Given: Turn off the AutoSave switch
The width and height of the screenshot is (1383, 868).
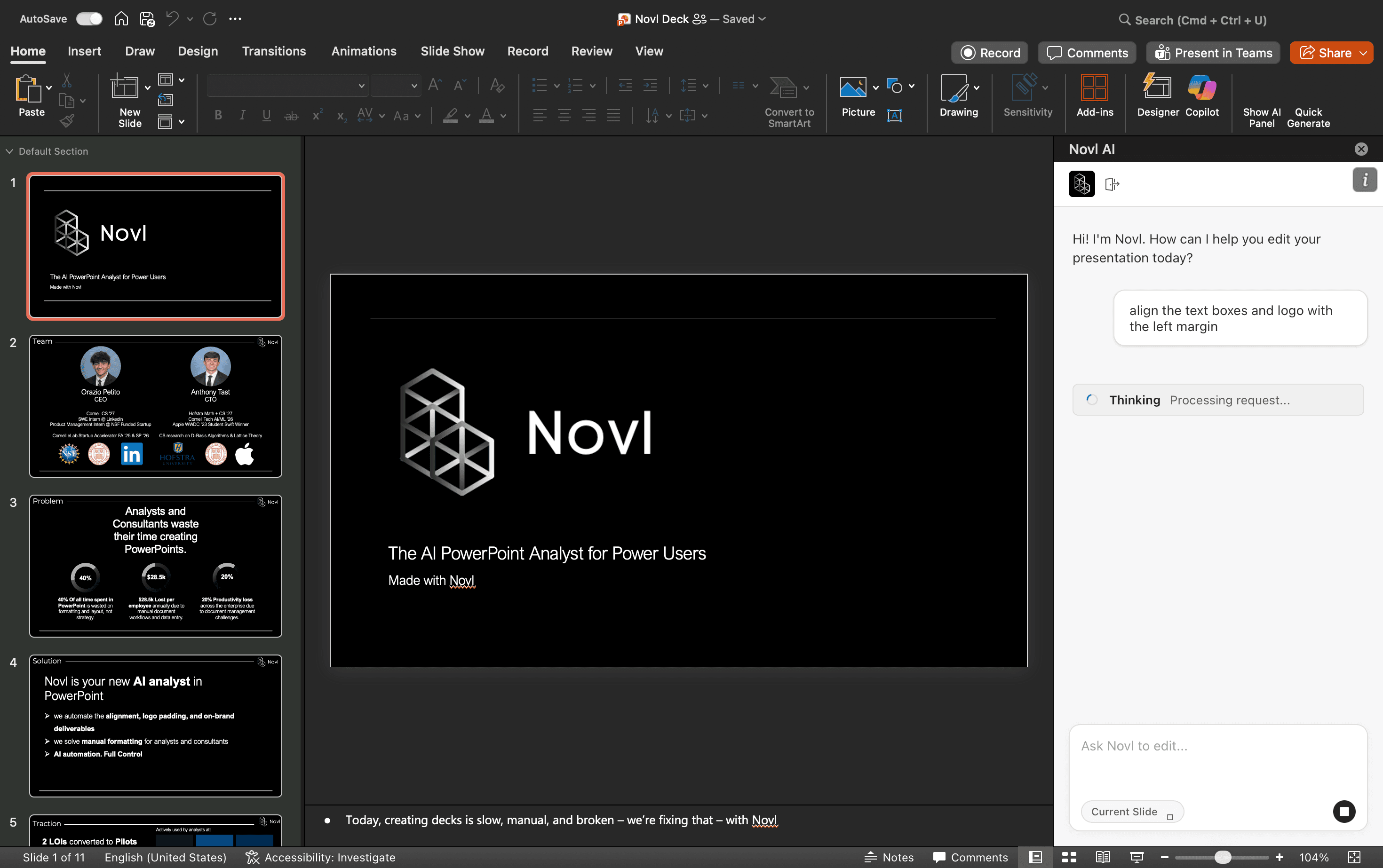Looking at the screenshot, I should 88,18.
